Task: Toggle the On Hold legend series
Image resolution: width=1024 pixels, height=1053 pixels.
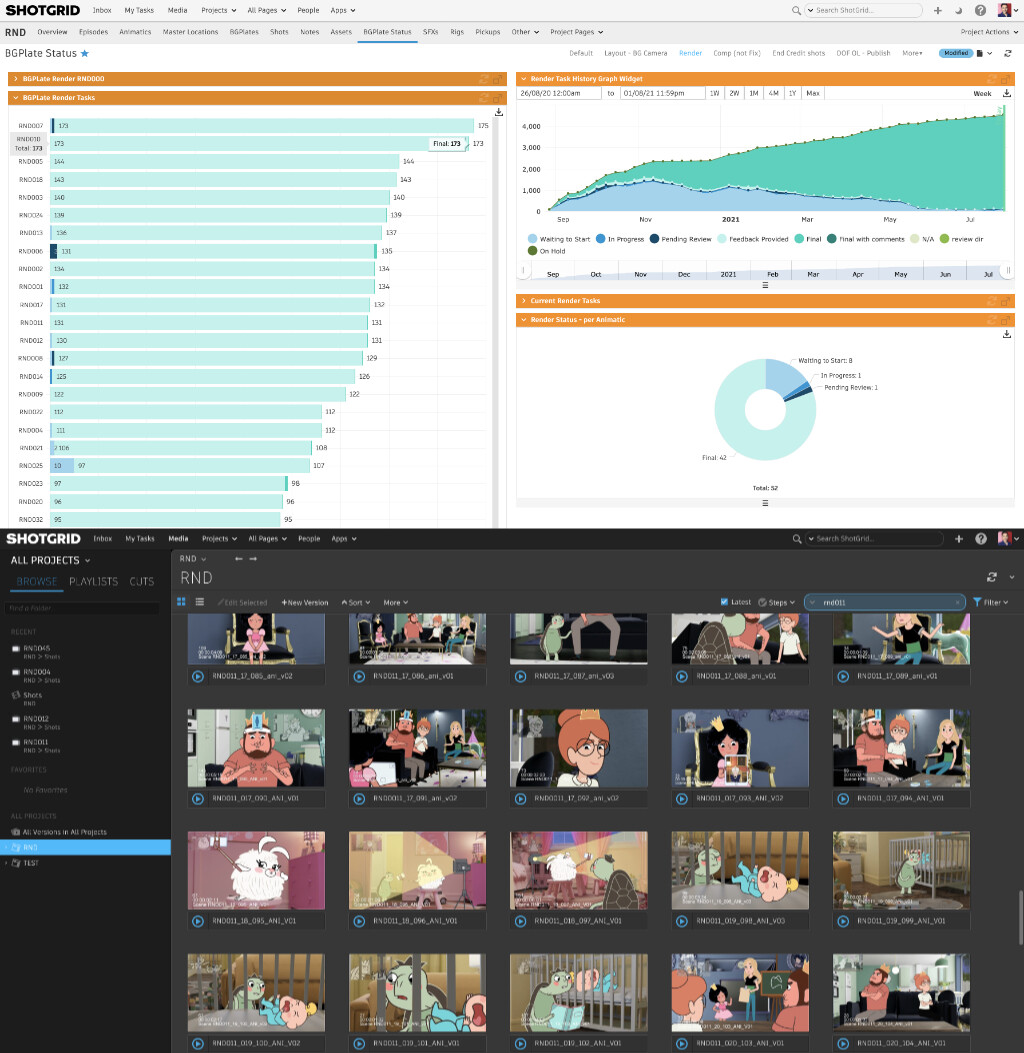Action: point(533,251)
